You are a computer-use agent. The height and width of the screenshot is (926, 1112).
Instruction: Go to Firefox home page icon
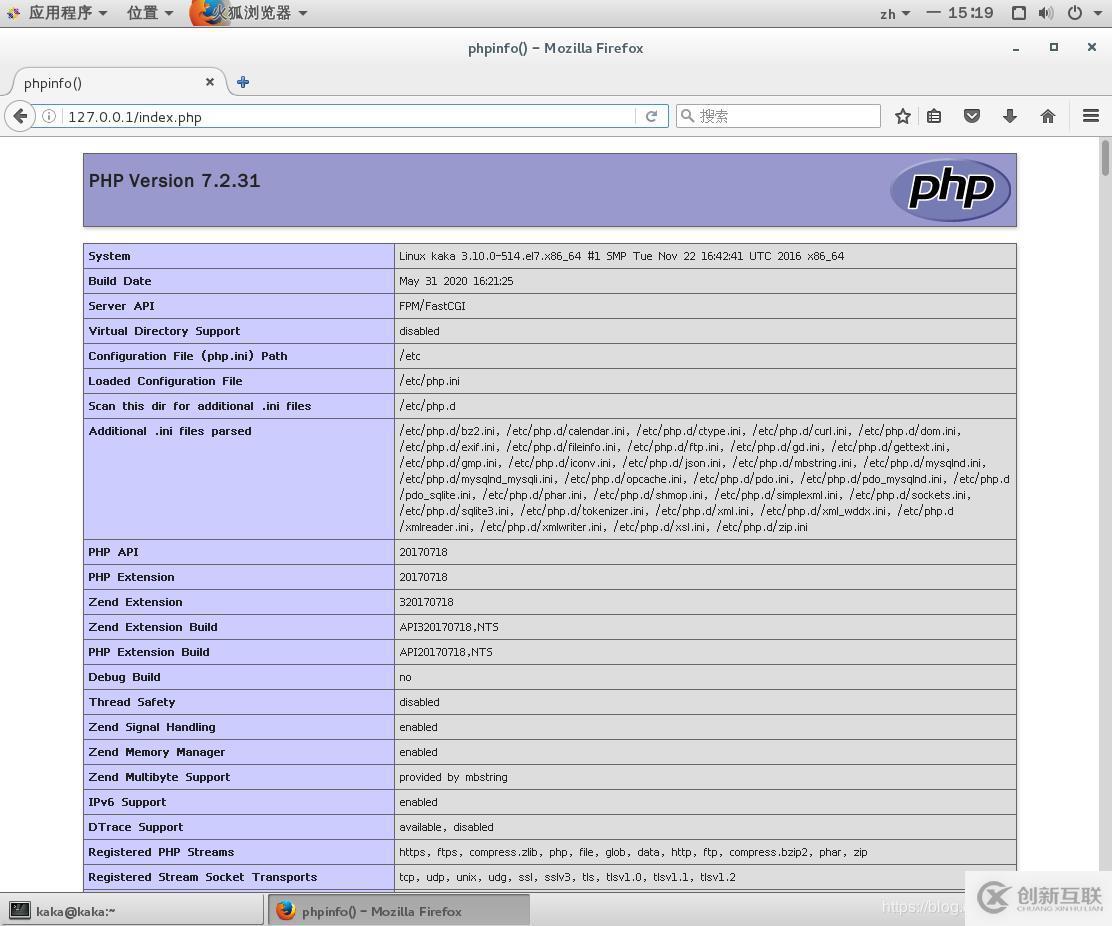[x=1047, y=116]
